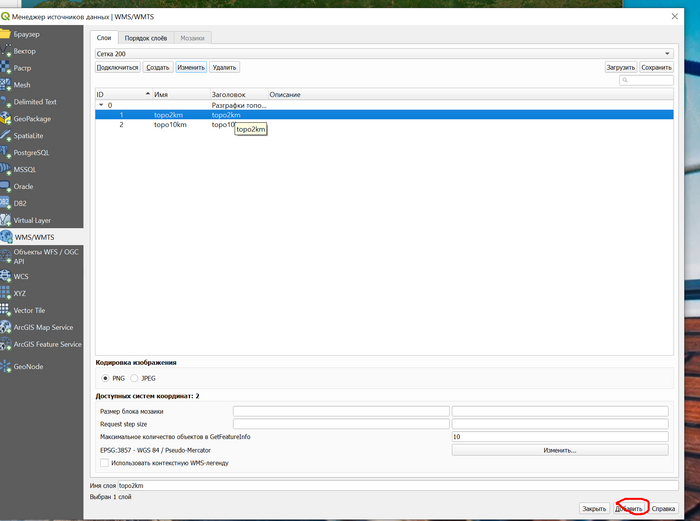This screenshot has width=700, height=521.
Task: Click the Загрузить button
Action: [x=621, y=67]
